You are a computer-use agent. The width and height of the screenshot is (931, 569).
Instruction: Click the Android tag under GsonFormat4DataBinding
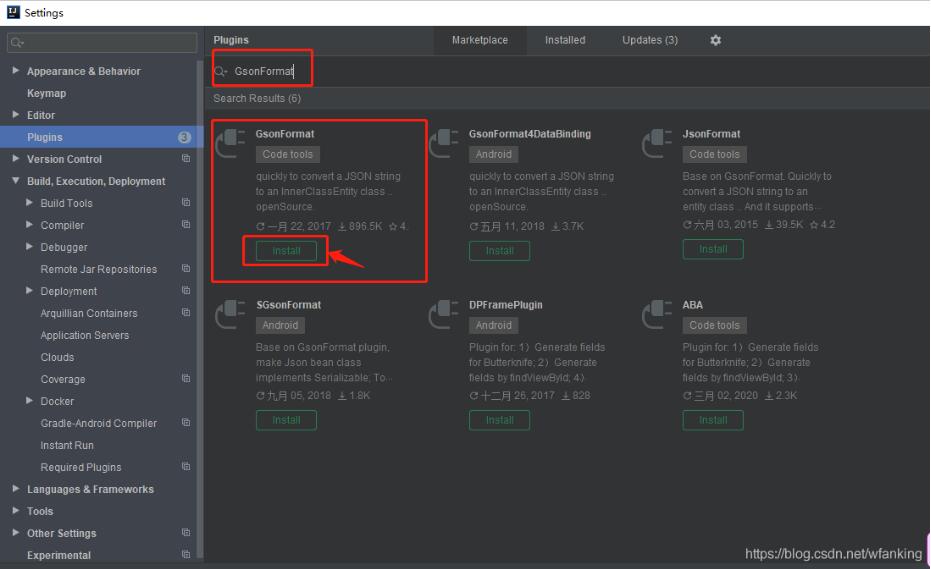tap(493, 154)
